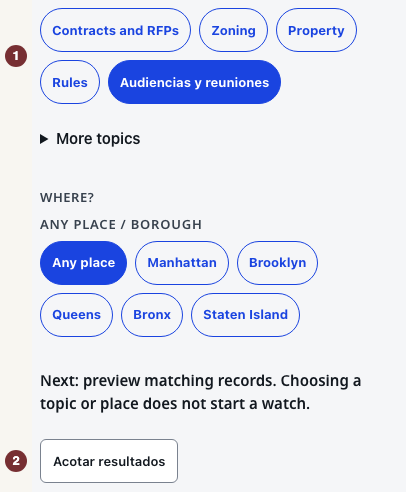Click the step 1 number badge
406x492 pixels.
coord(16,56)
